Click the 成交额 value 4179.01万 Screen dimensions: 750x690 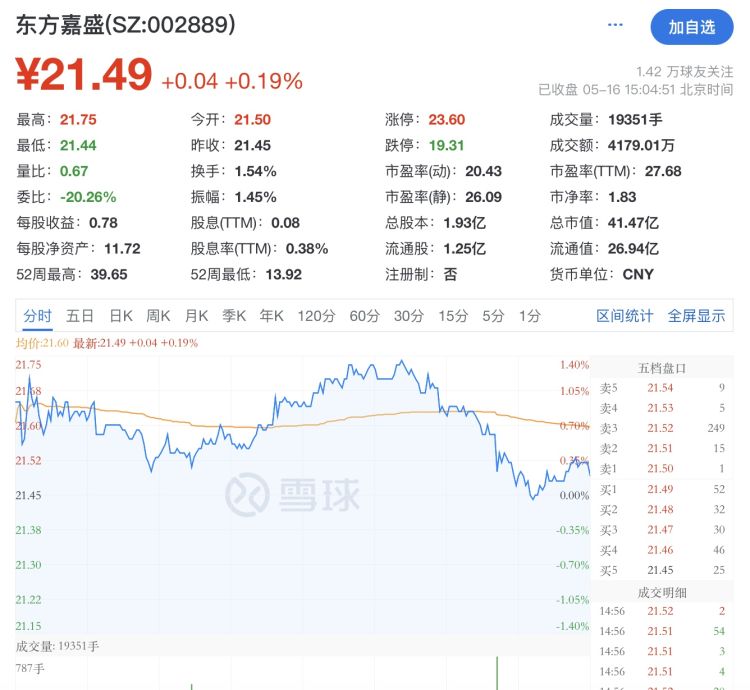pos(641,145)
